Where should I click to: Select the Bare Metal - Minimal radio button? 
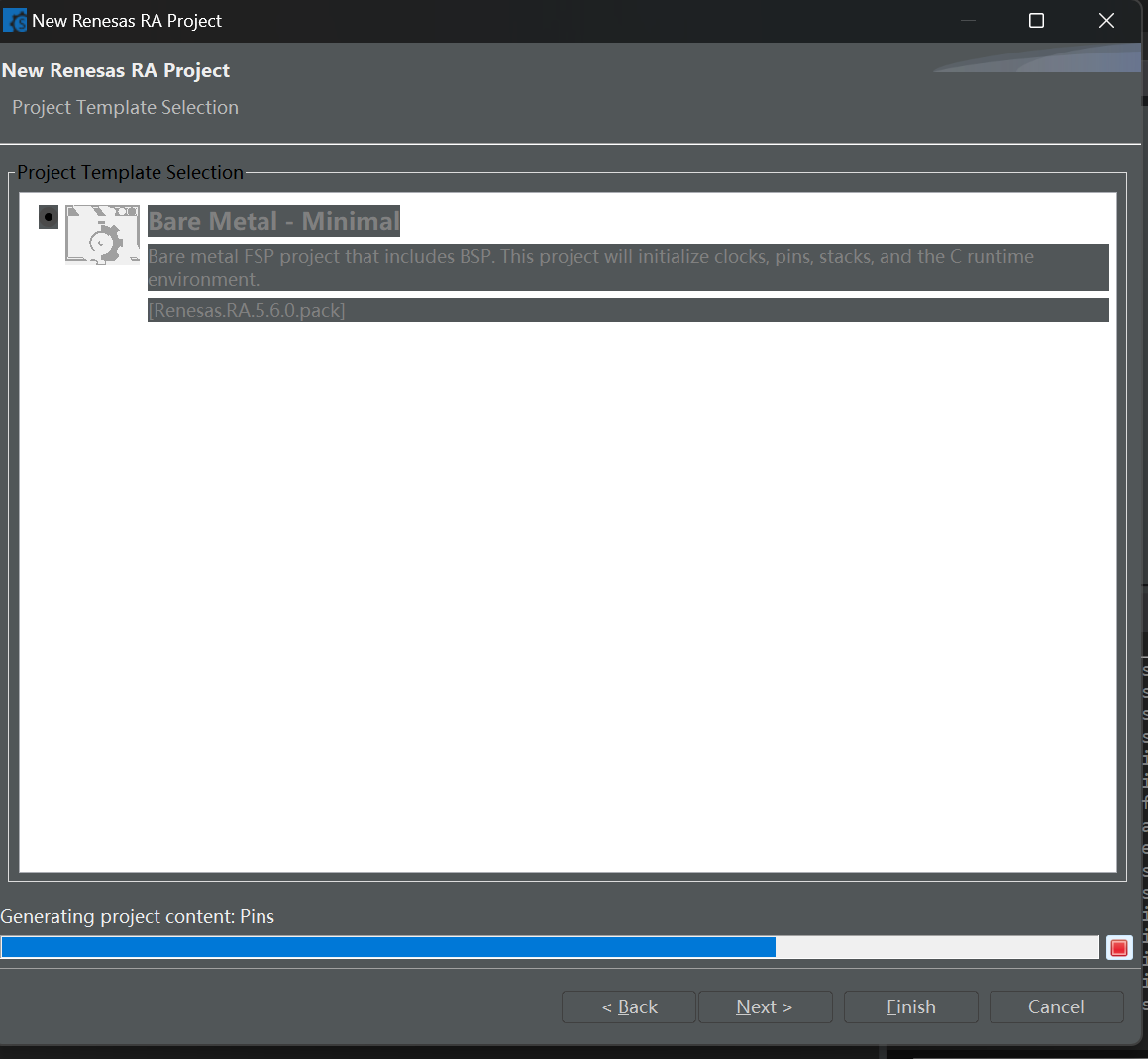point(49,218)
